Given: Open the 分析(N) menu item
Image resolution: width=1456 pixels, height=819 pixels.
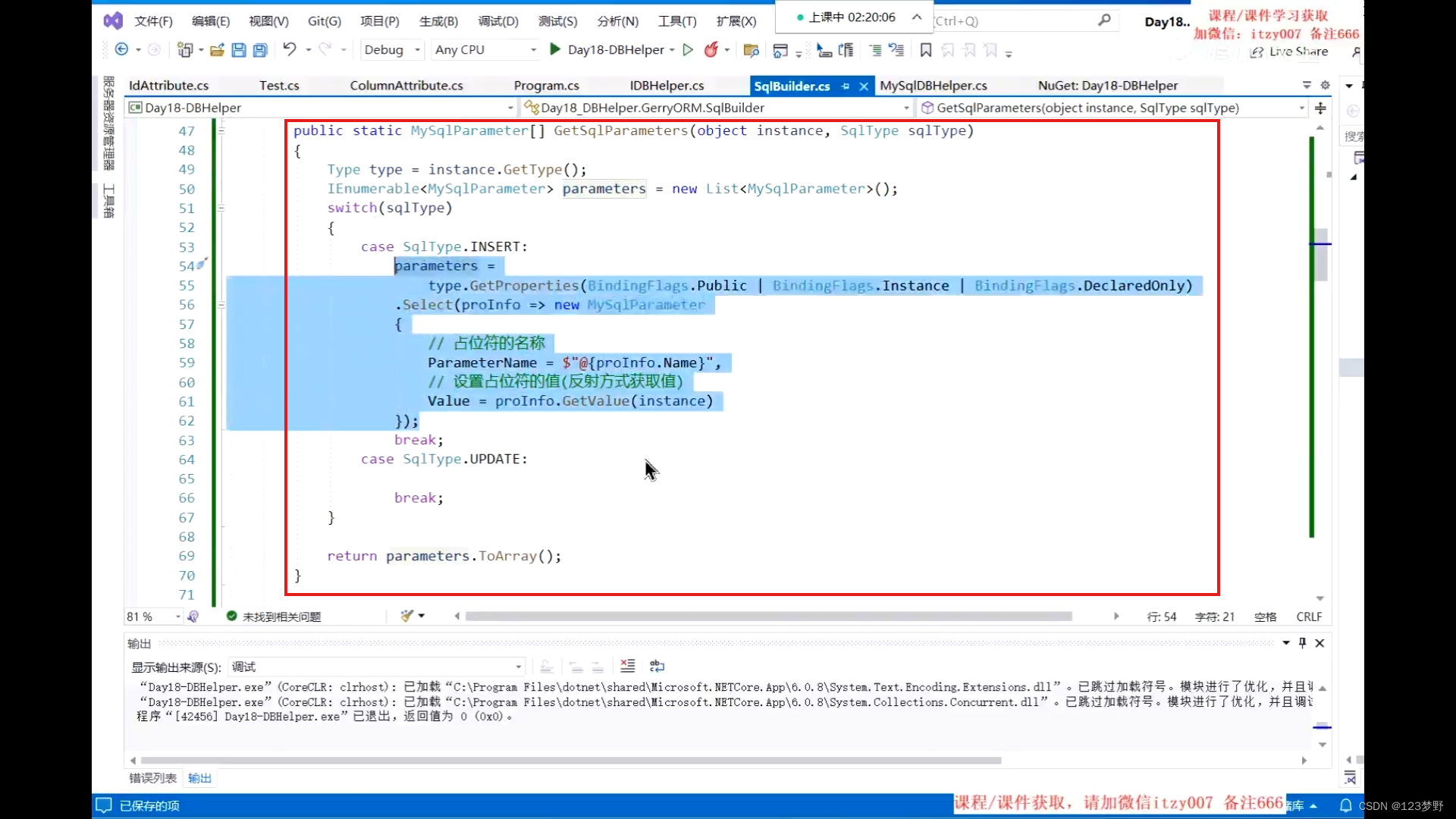Looking at the screenshot, I should pos(618,20).
